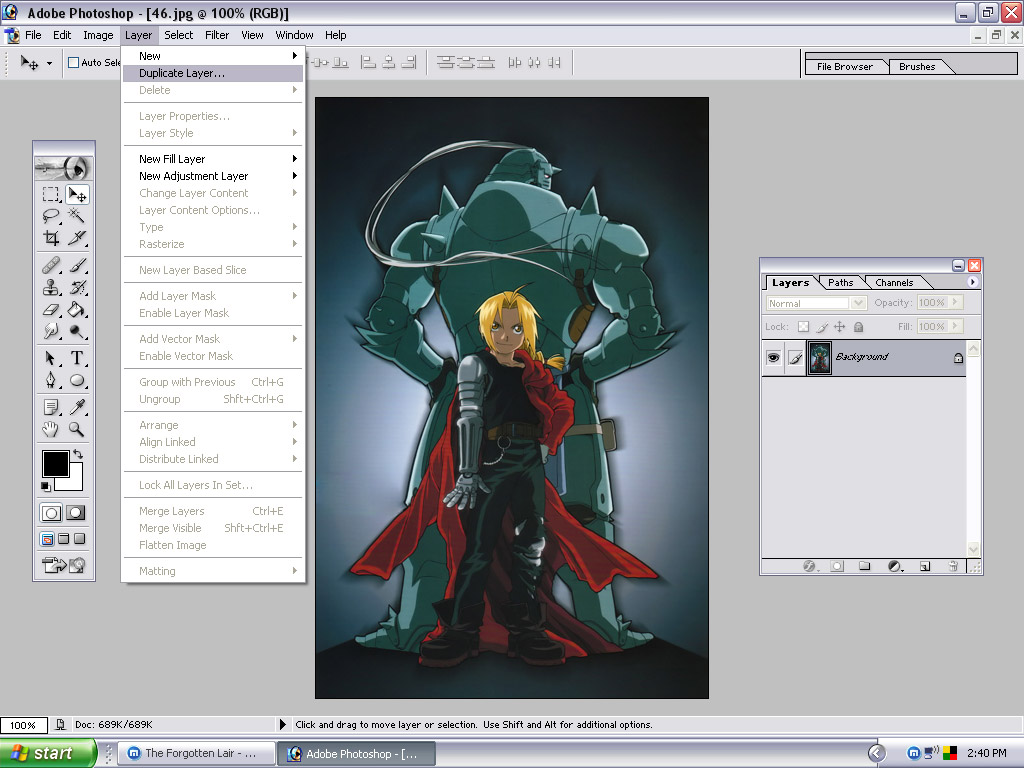1024x768 pixels.
Task: Open the Layers panel options menu arrow
Action: tap(972, 282)
